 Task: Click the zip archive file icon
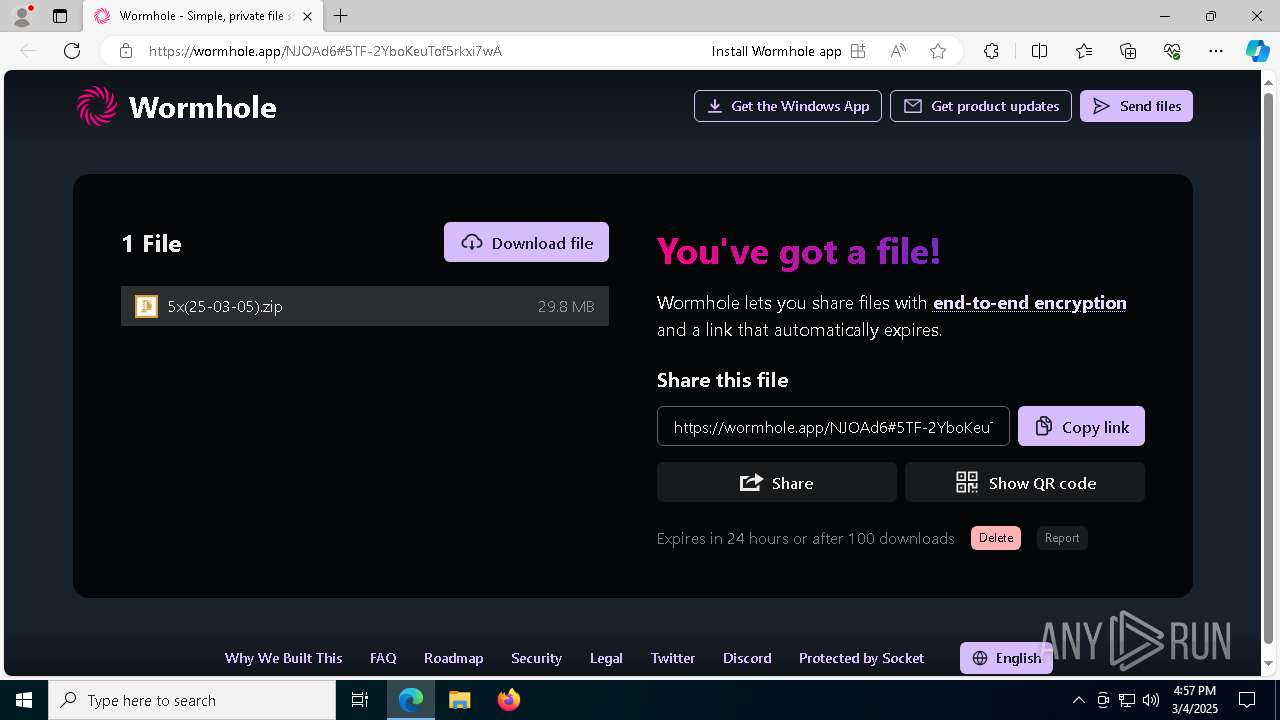coord(146,306)
